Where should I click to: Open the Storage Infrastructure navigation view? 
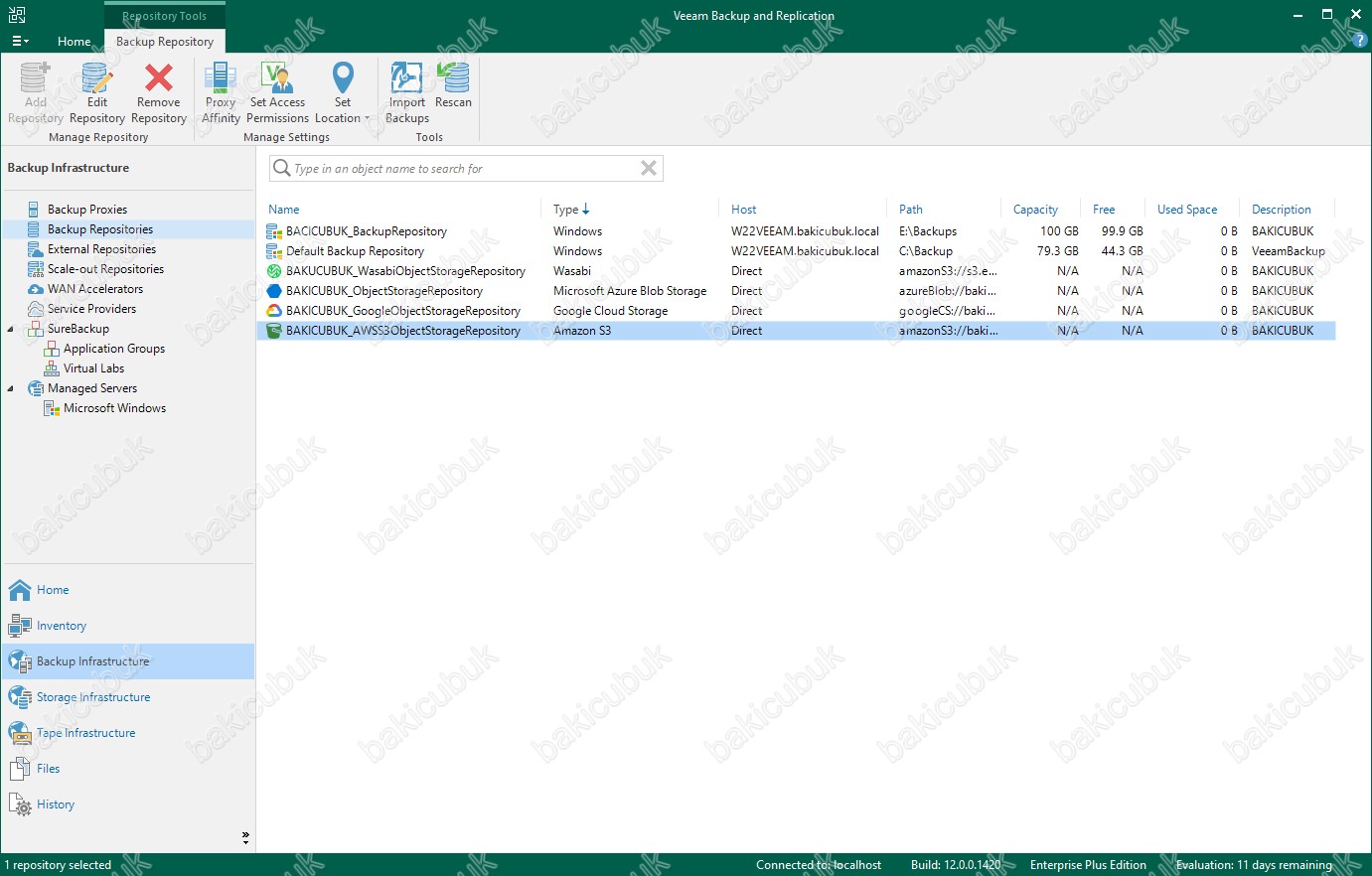(128, 697)
